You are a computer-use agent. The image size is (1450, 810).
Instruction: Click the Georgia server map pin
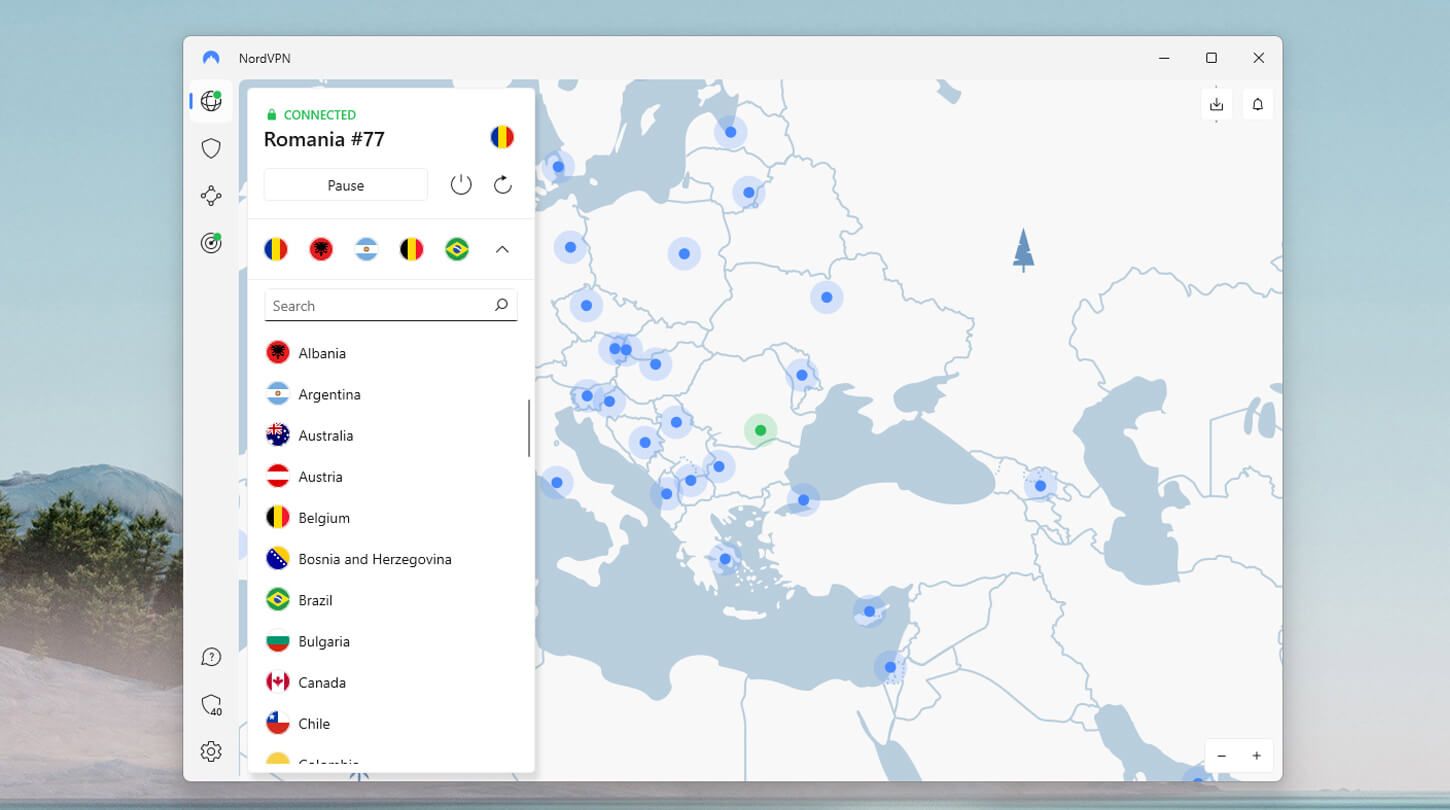click(1040, 485)
